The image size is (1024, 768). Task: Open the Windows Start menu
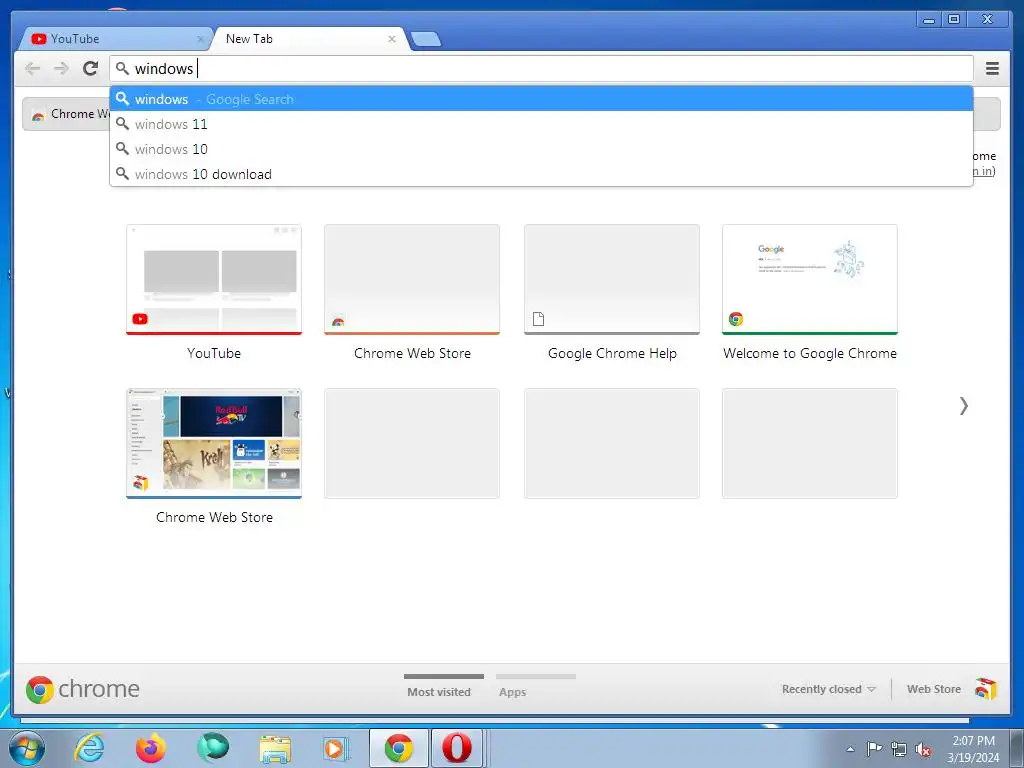[x=27, y=749]
